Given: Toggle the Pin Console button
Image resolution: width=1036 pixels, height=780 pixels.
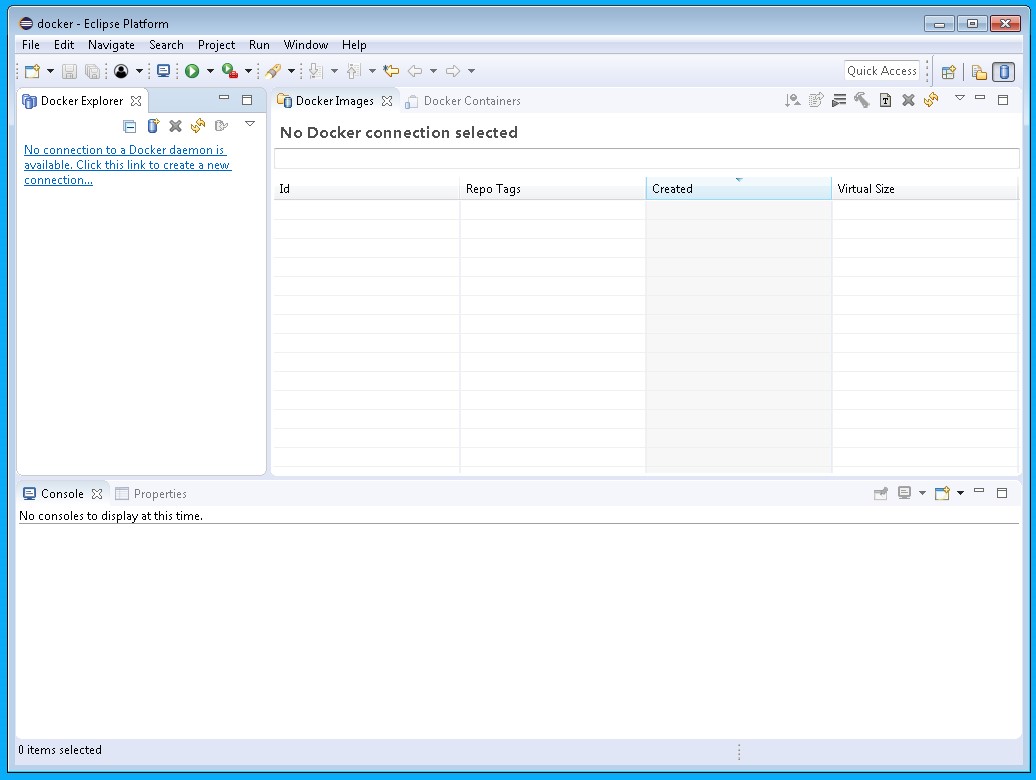Looking at the screenshot, I should point(880,494).
